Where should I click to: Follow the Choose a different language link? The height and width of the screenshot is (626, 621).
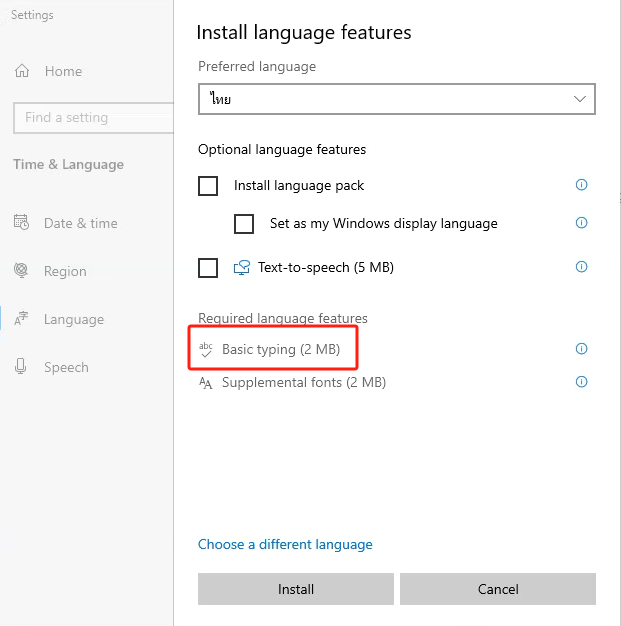285,544
